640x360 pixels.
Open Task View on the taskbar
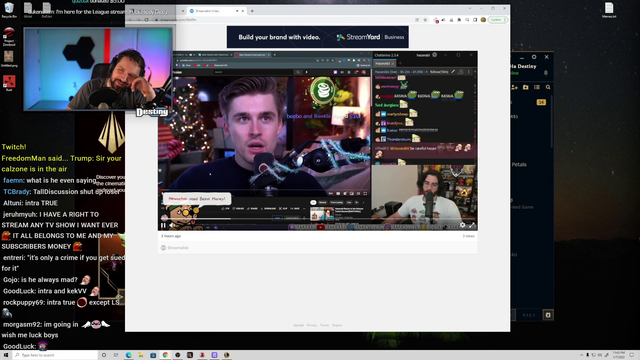pyautogui.click(x=116, y=355)
